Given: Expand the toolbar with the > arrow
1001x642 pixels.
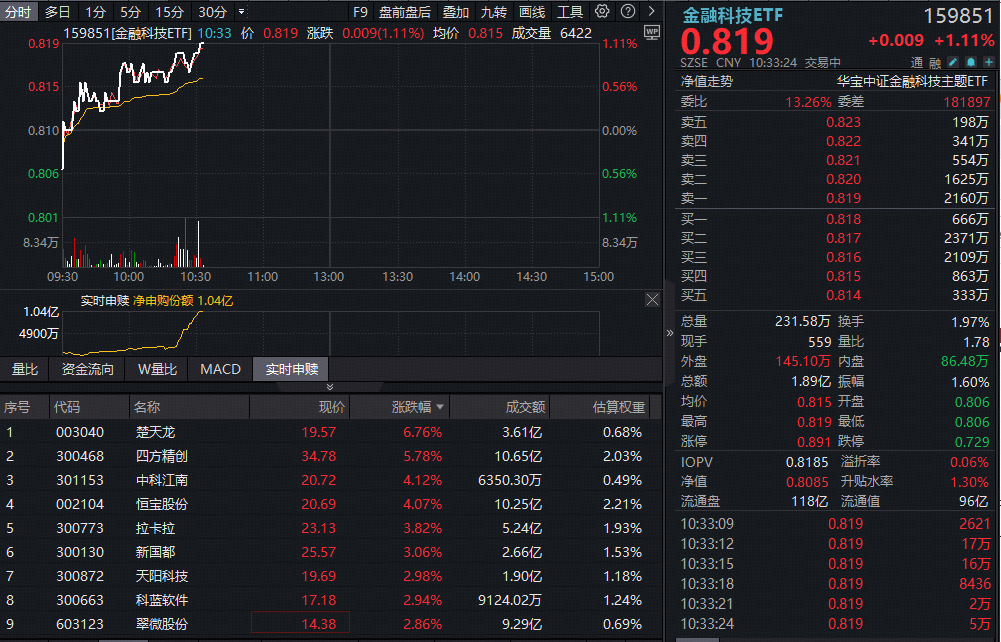Looking at the screenshot, I should point(651,11).
